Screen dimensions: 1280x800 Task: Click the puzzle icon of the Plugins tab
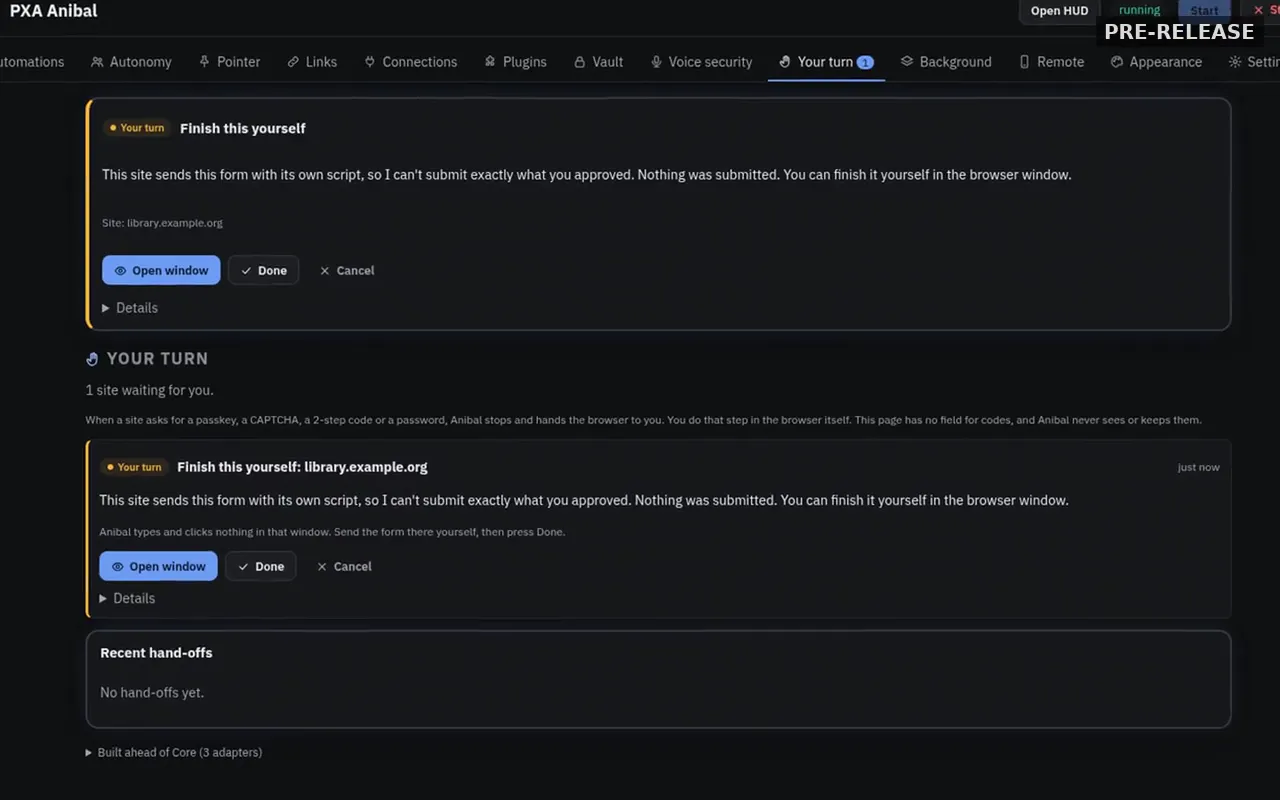coord(490,62)
